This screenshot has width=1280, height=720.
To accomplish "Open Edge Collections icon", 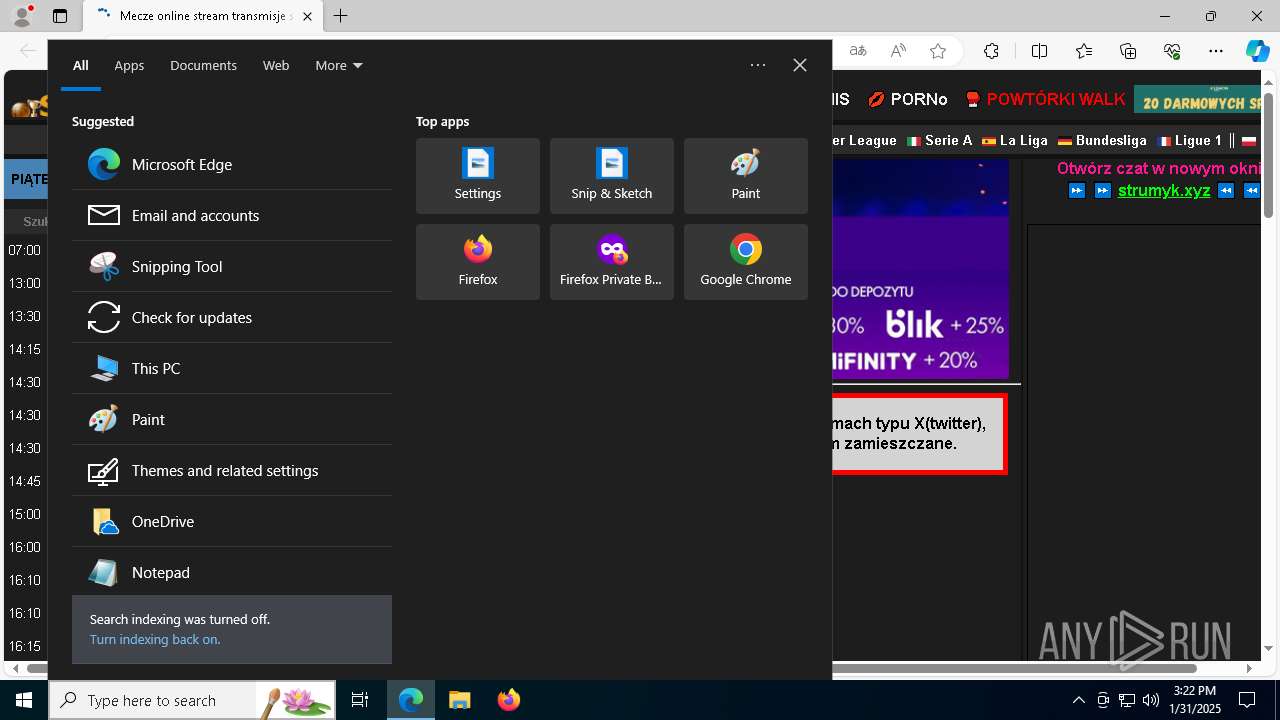I will 1128,51.
